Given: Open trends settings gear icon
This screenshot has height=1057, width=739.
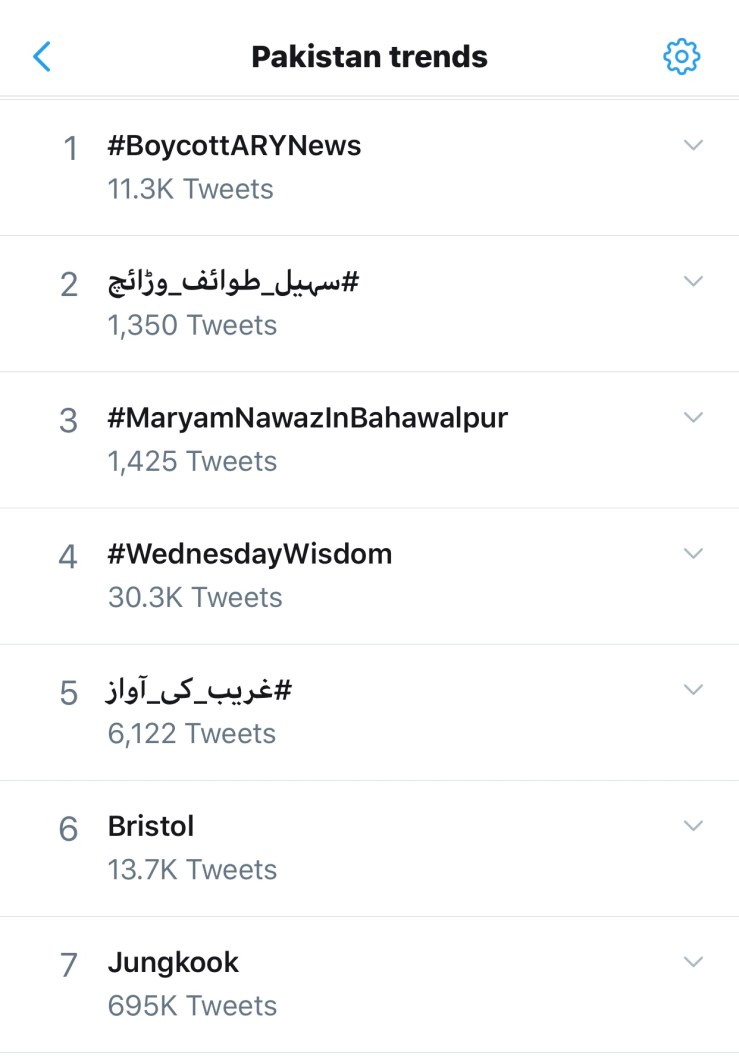Looking at the screenshot, I should pos(682,57).
